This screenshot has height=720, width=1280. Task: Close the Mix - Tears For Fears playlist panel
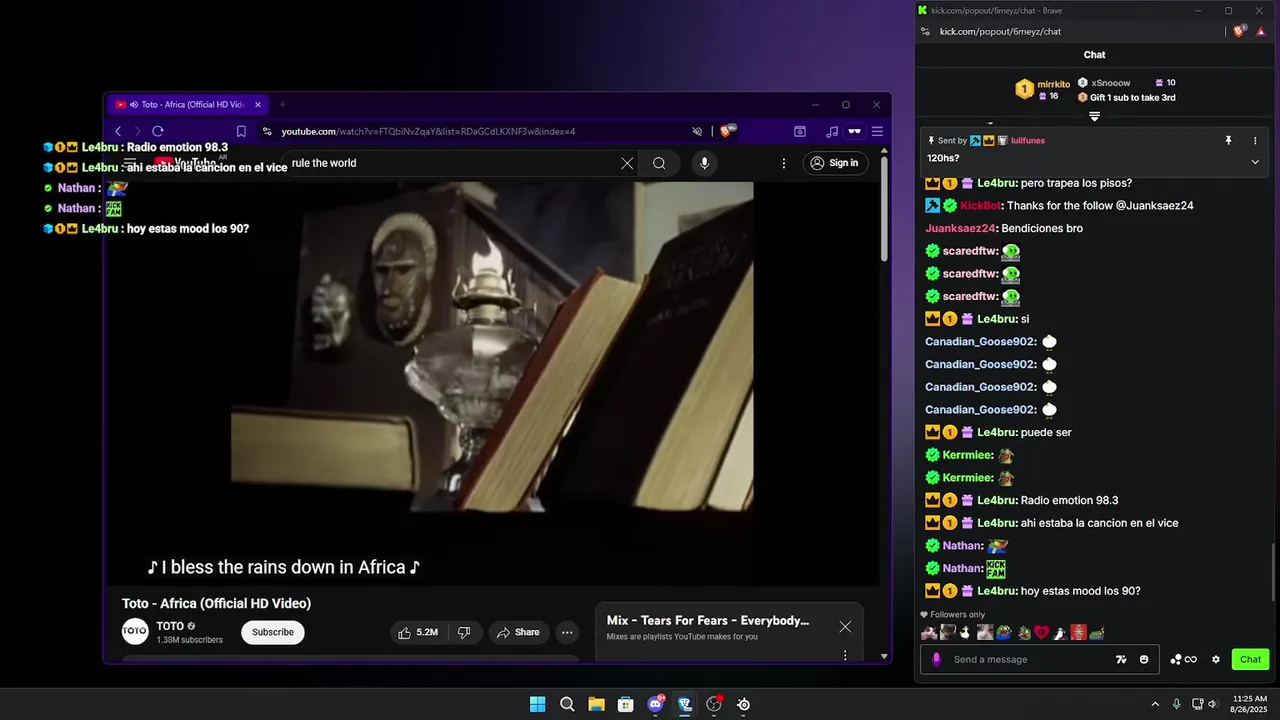point(845,627)
